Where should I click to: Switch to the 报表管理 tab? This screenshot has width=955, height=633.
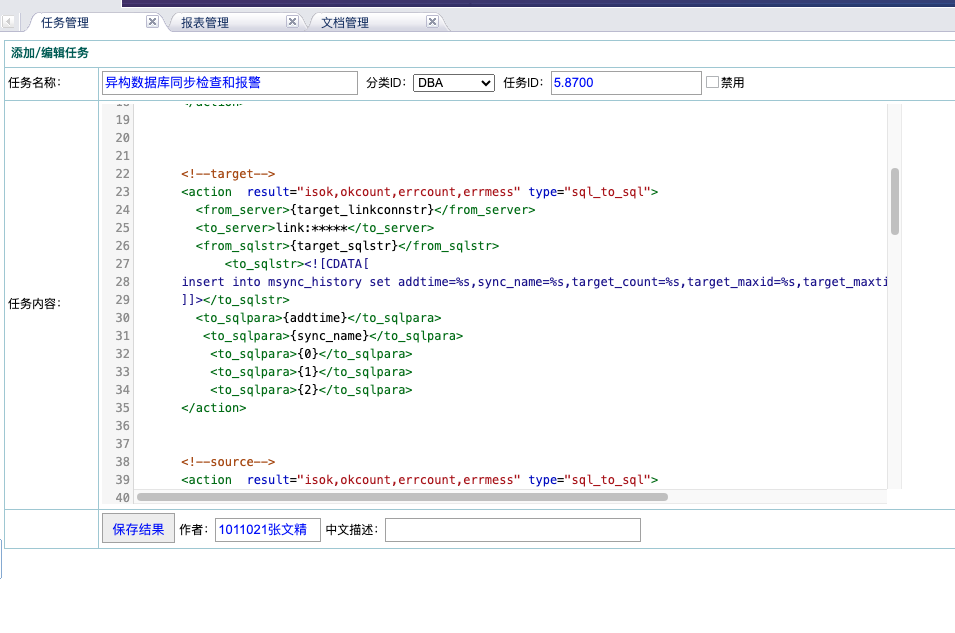[x=205, y=22]
